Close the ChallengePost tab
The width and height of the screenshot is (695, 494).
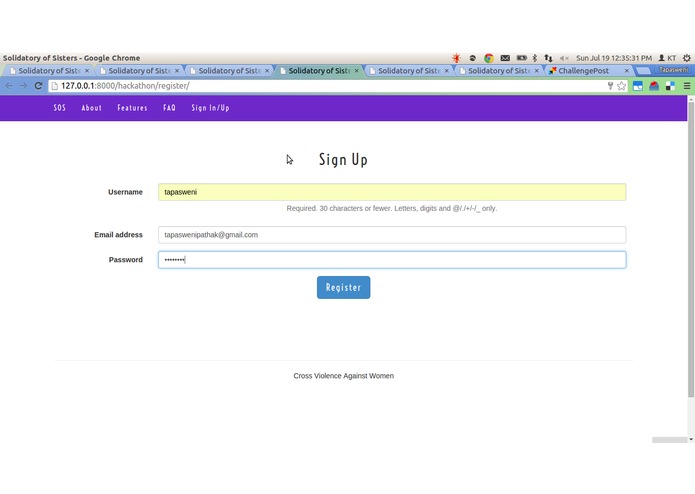(627, 71)
